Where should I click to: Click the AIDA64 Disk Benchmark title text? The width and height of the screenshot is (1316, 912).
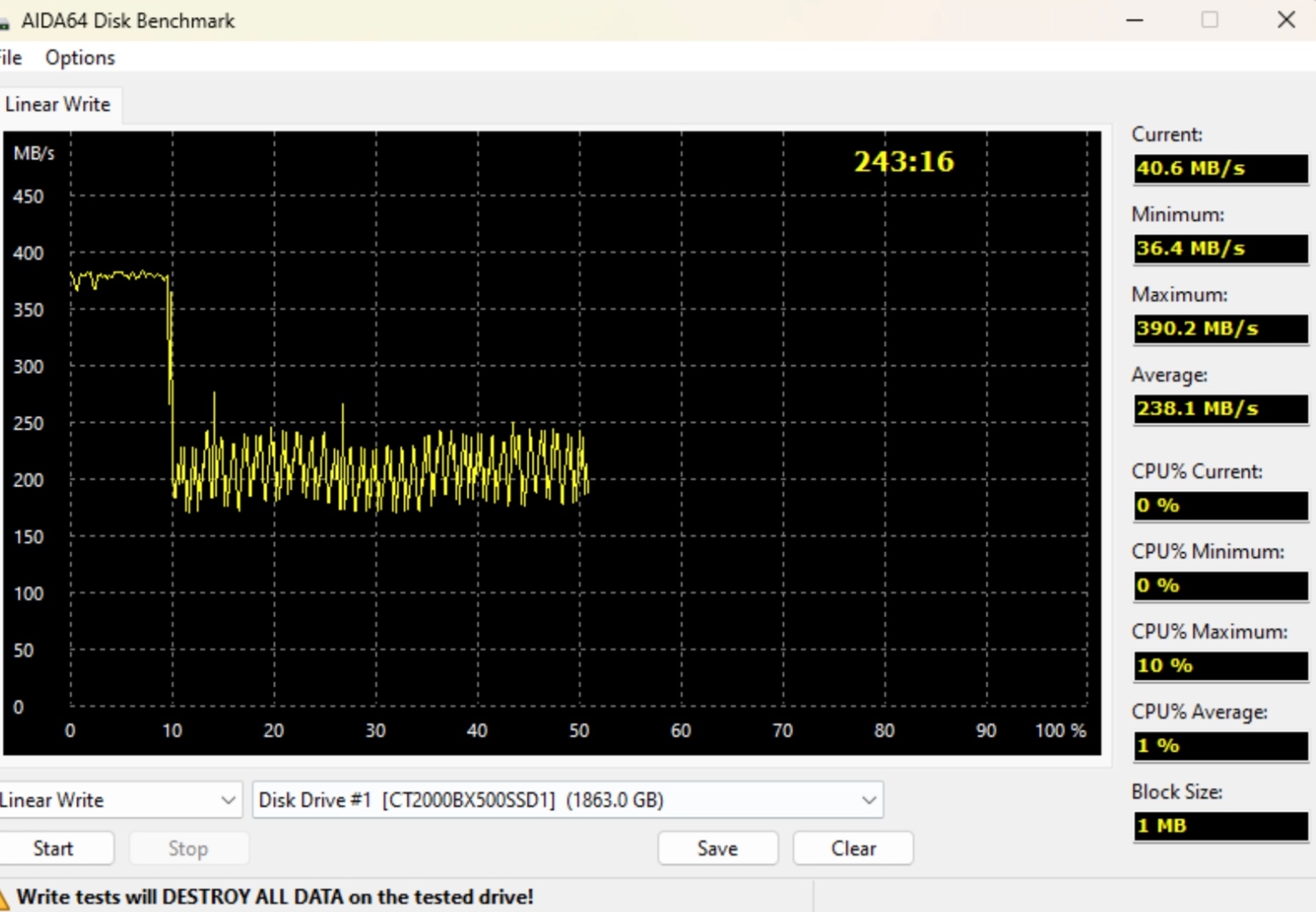(x=128, y=20)
